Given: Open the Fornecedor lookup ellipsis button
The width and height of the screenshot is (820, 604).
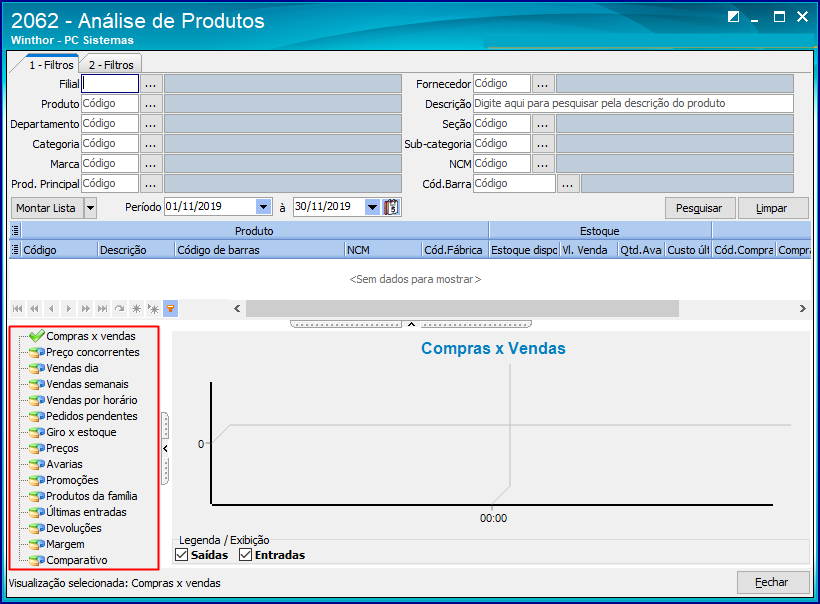Looking at the screenshot, I should click(x=542, y=84).
